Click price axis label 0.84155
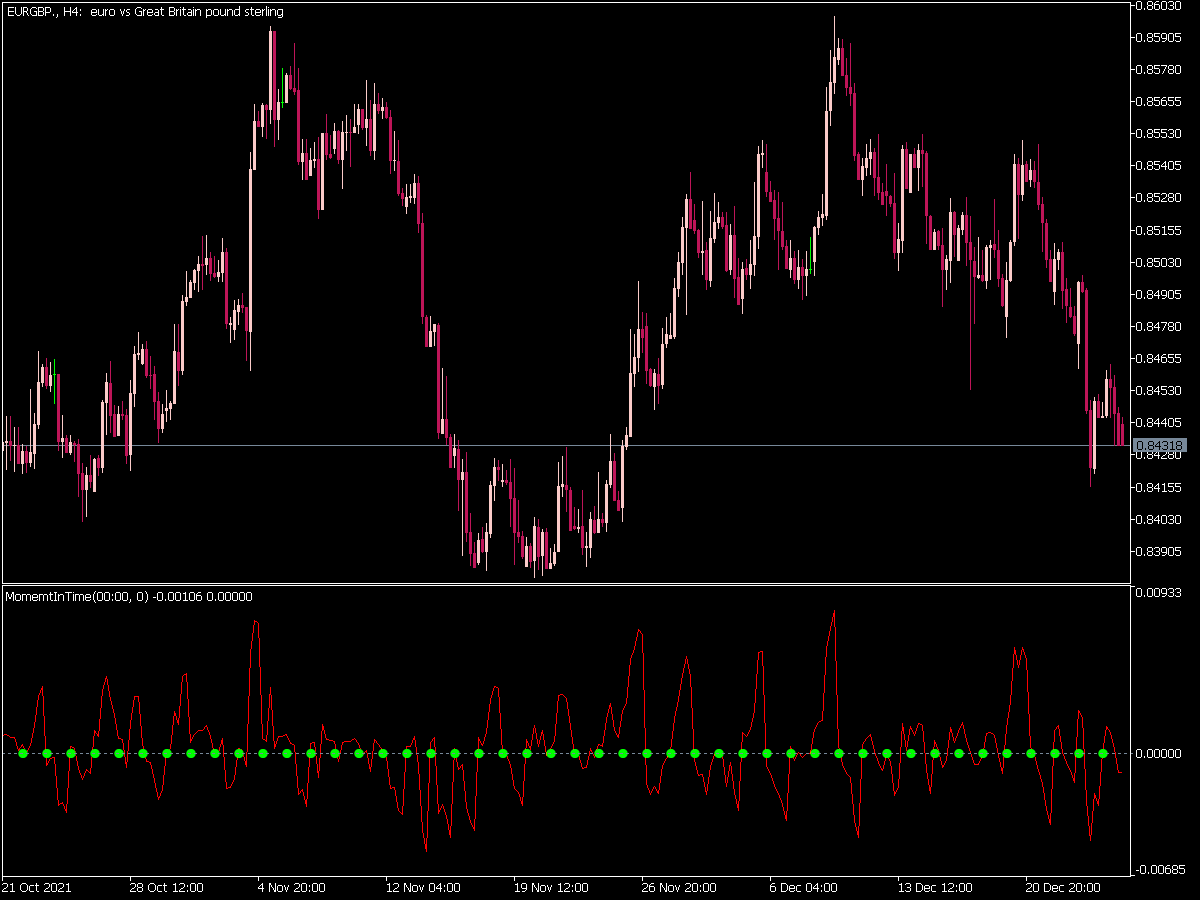This screenshot has height=900, width=1200. click(x=1160, y=488)
